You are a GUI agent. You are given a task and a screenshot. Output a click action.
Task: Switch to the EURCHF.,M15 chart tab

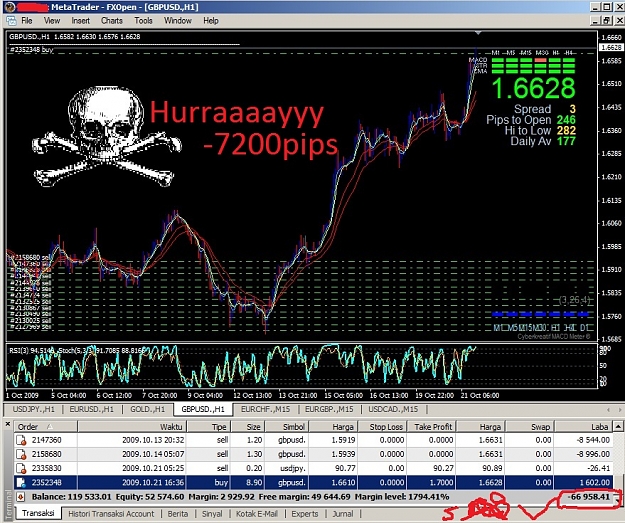[265, 409]
